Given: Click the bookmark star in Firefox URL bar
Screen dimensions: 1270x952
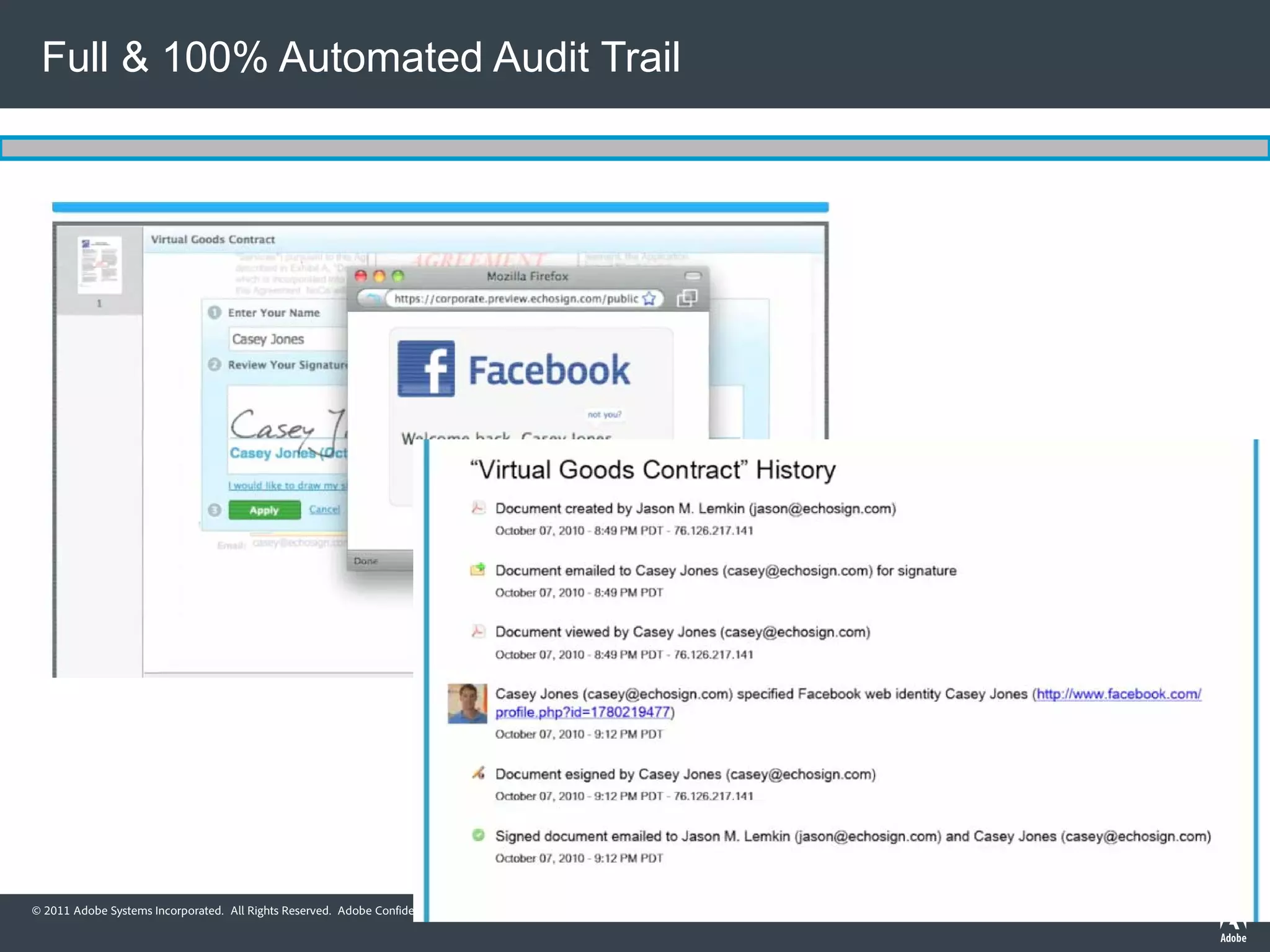Looking at the screenshot, I should (x=649, y=299).
